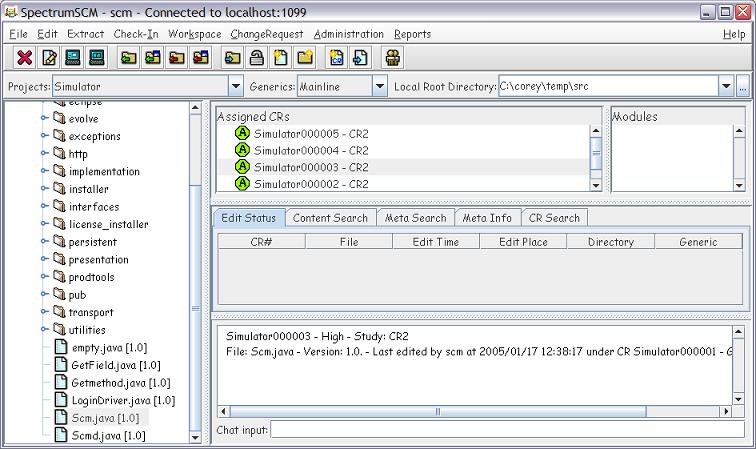756x449 pixels.
Task: Click the second computer monitor toolbar icon
Action: [97, 58]
